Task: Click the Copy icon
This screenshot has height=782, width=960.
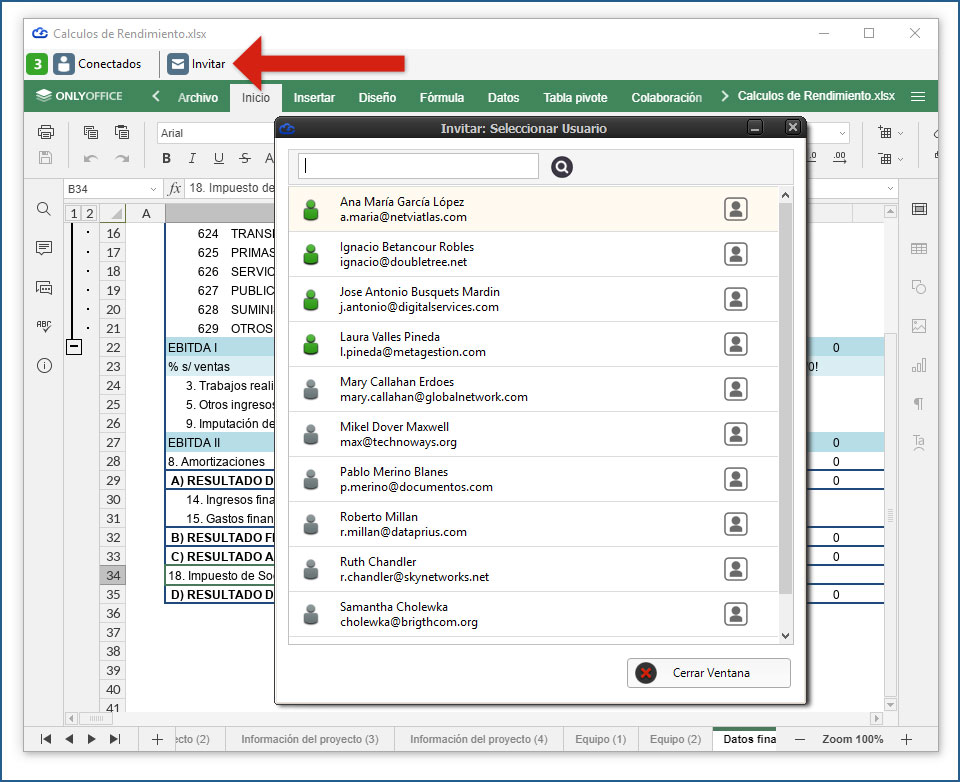Action: coord(91,132)
